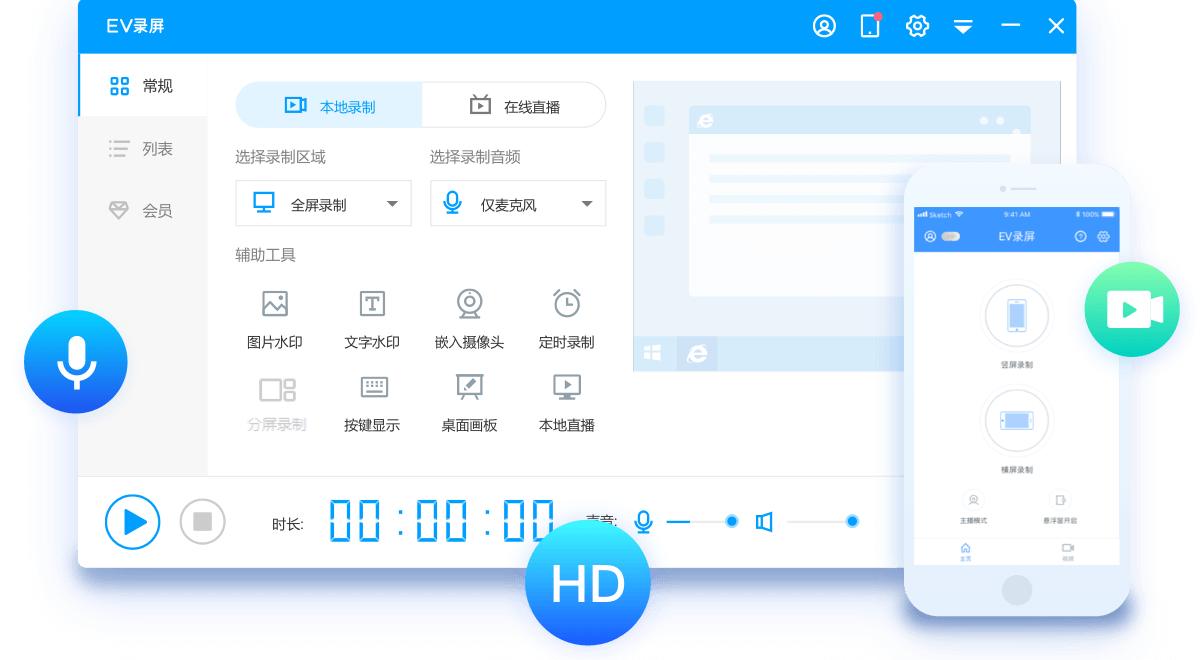This screenshot has height=660, width=1200.
Task: Select the 视频 video tab on phone
Action: tap(1067, 552)
